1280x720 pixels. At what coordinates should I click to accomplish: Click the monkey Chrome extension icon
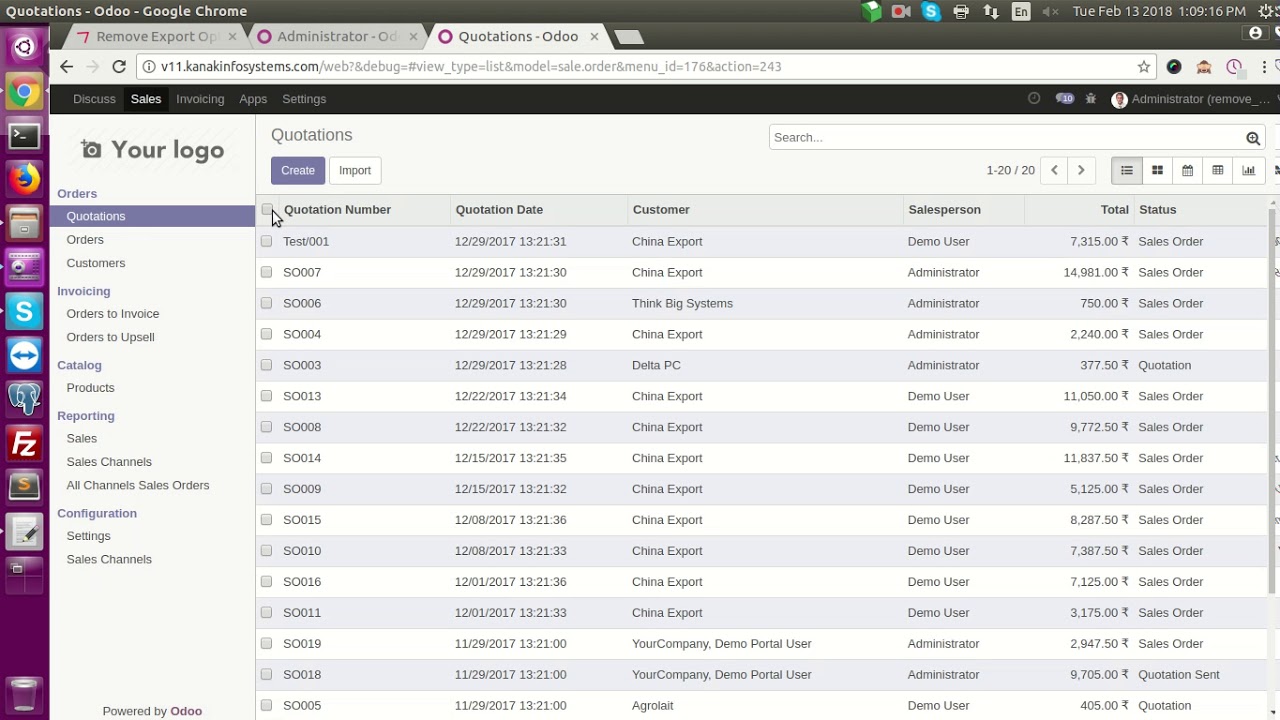pos(1204,67)
